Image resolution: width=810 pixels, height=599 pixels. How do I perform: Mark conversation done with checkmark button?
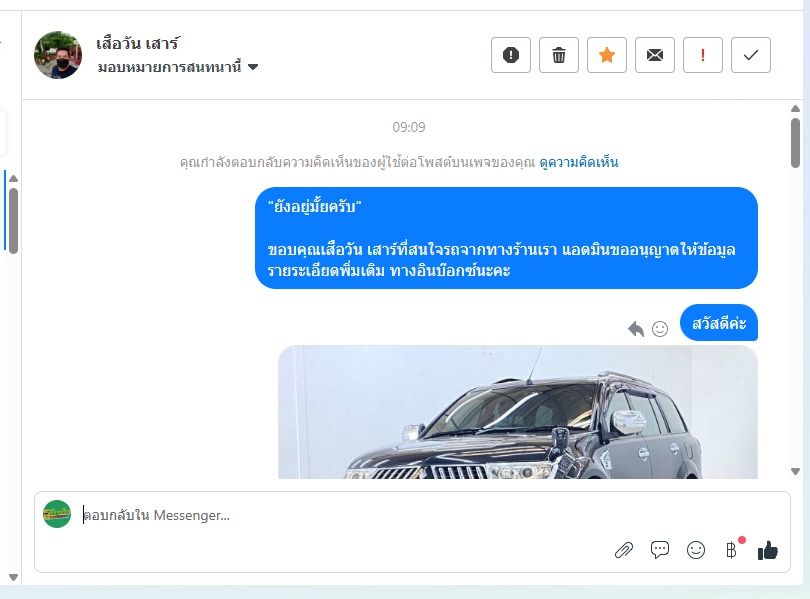pyautogui.click(x=751, y=55)
